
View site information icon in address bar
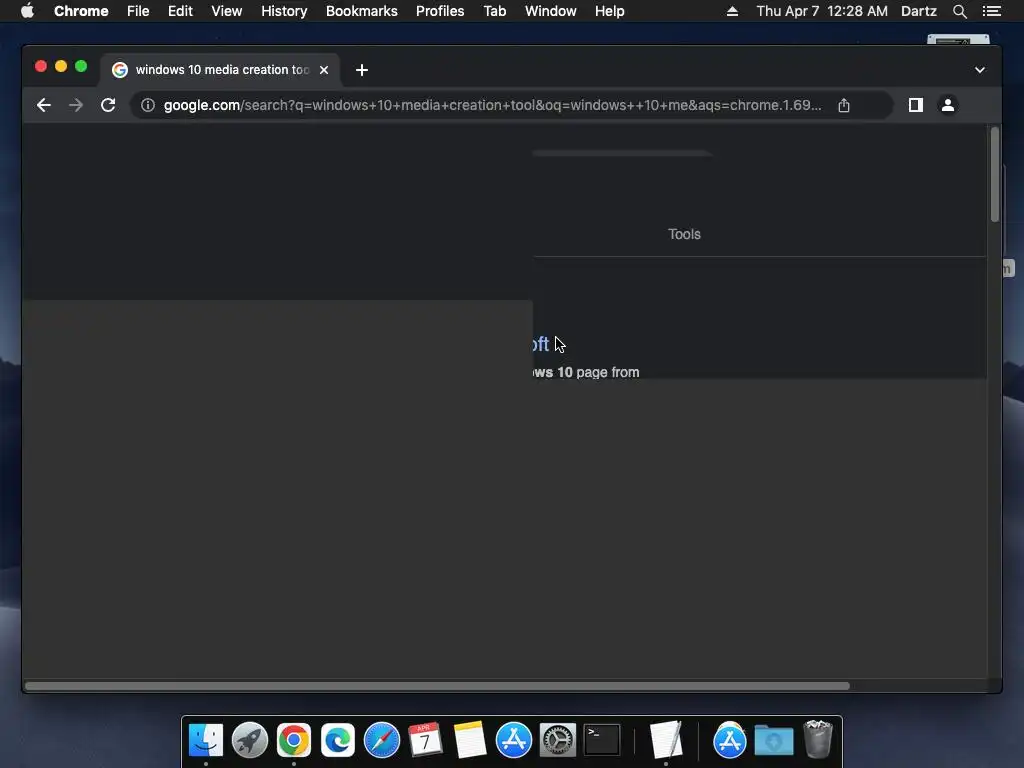[148, 105]
